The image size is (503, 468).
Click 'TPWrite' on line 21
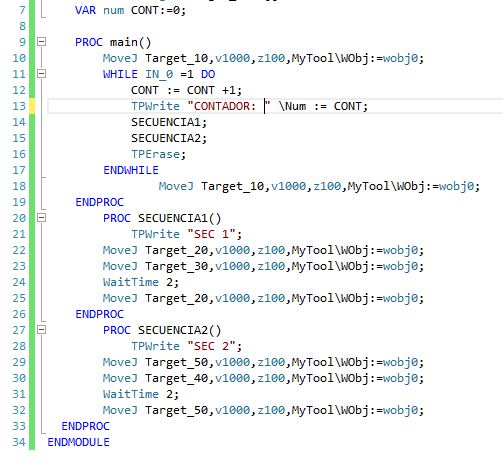tap(155, 234)
